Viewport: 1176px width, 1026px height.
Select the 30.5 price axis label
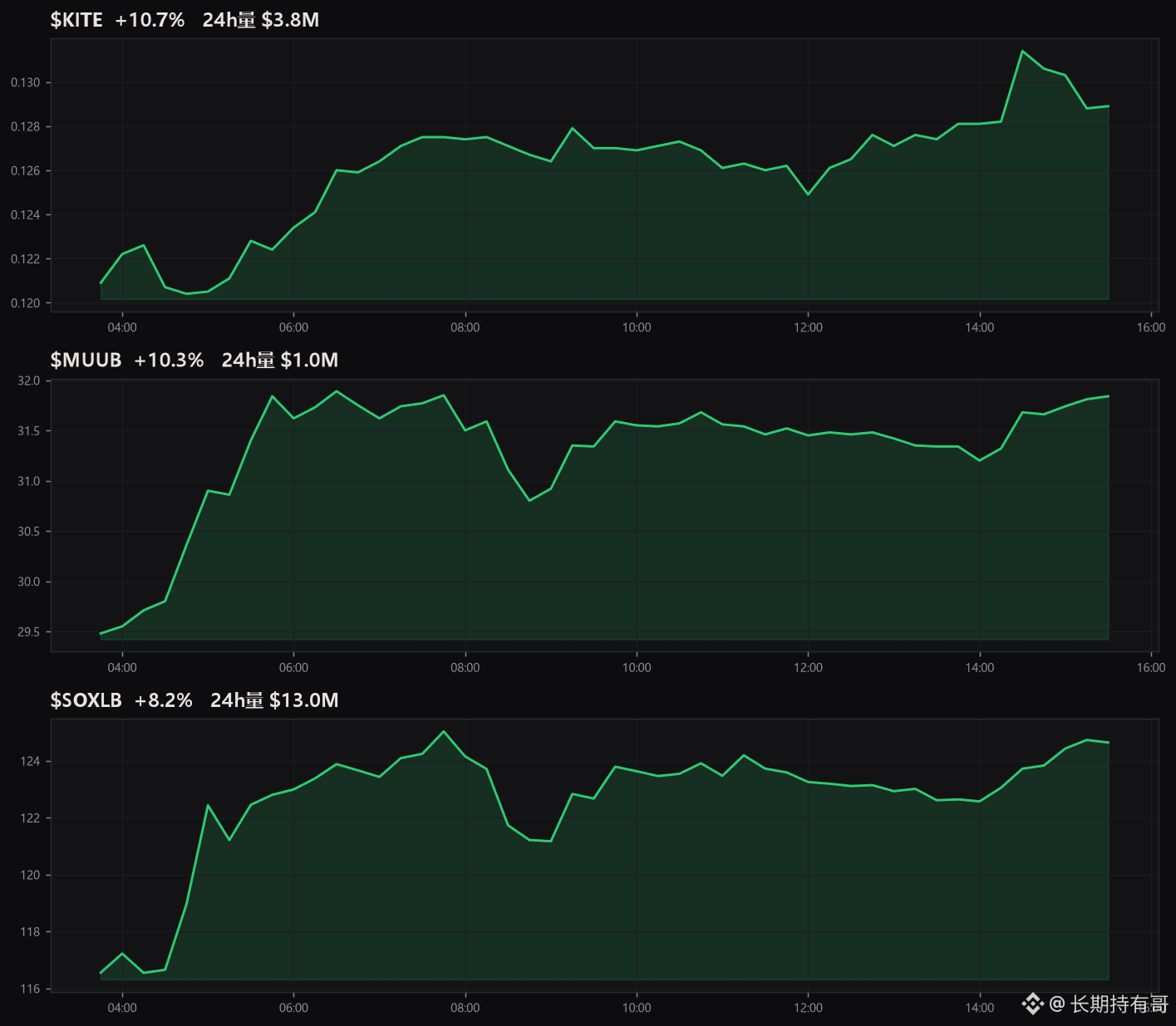[x=28, y=531]
